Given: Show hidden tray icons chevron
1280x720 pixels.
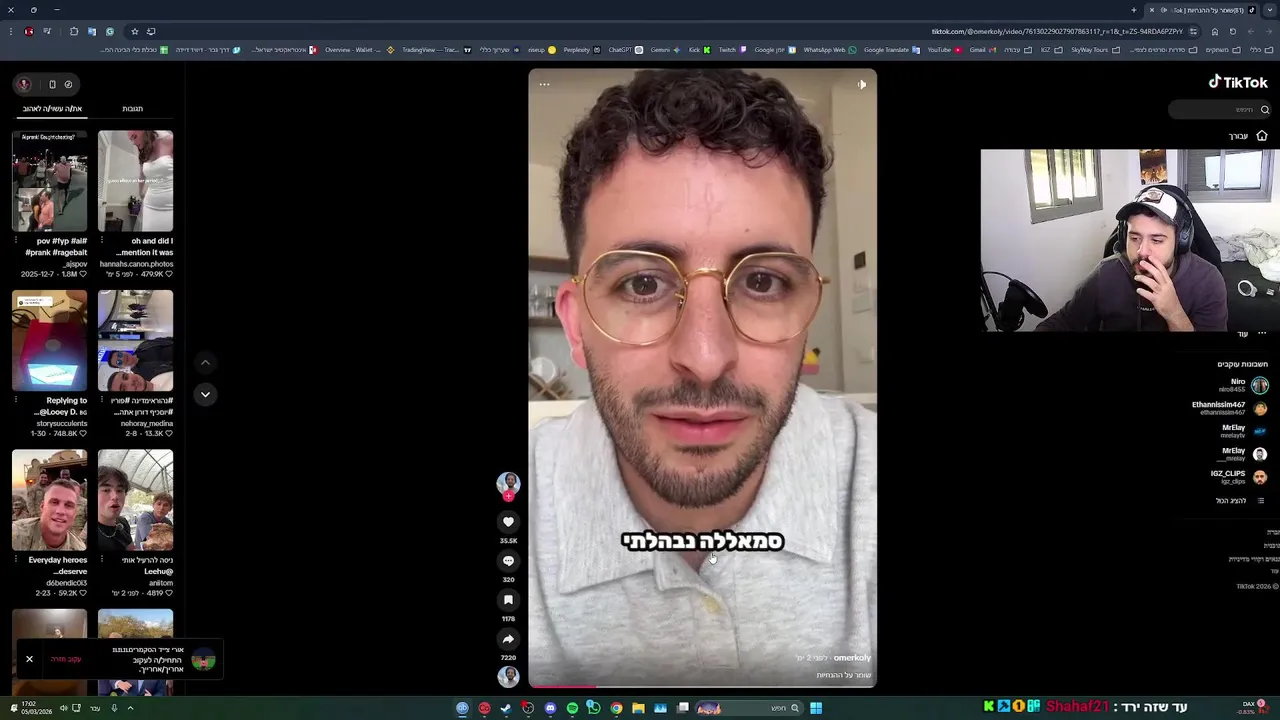Looking at the screenshot, I should [130, 708].
